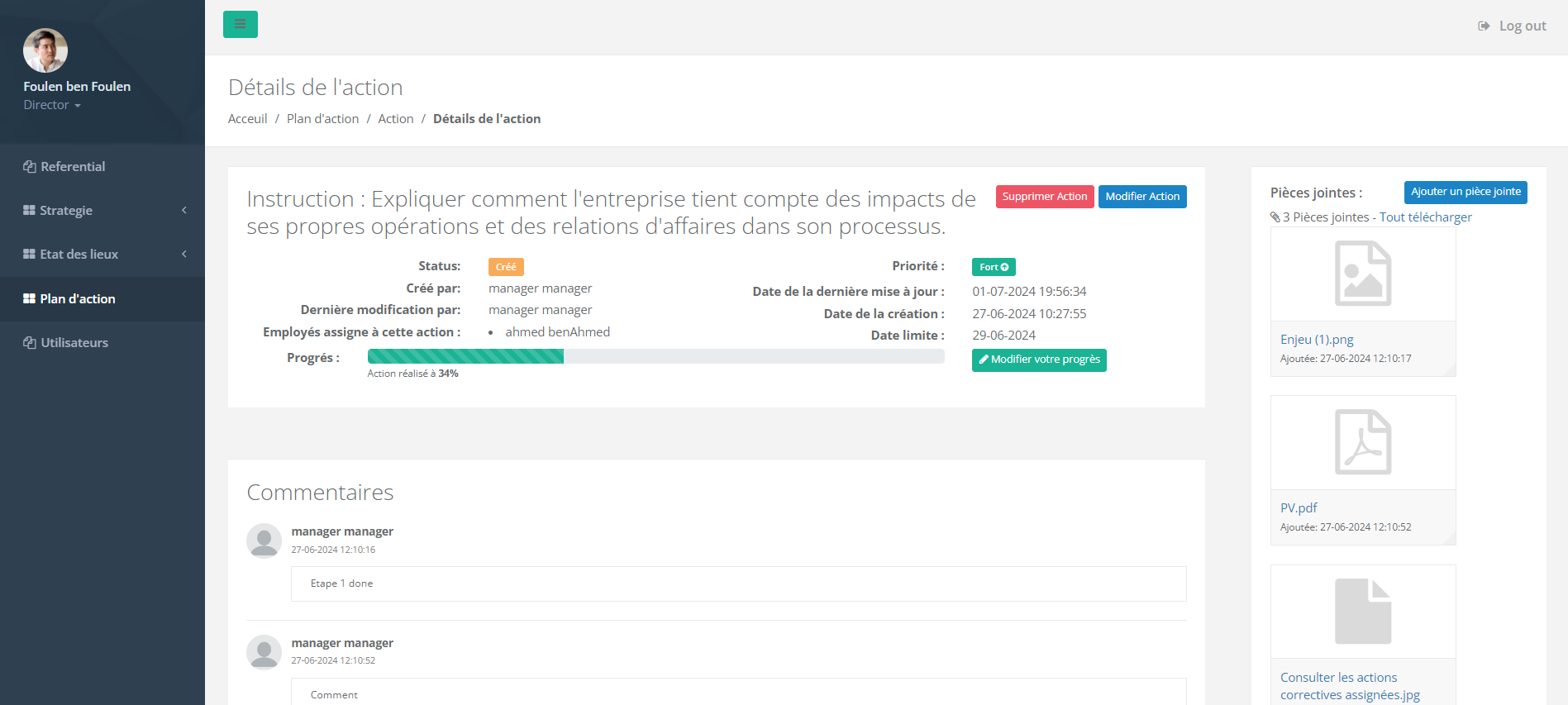Open the Enjeu (1).png image icon
Image resolution: width=1568 pixels, height=705 pixels.
click(1362, 274)
